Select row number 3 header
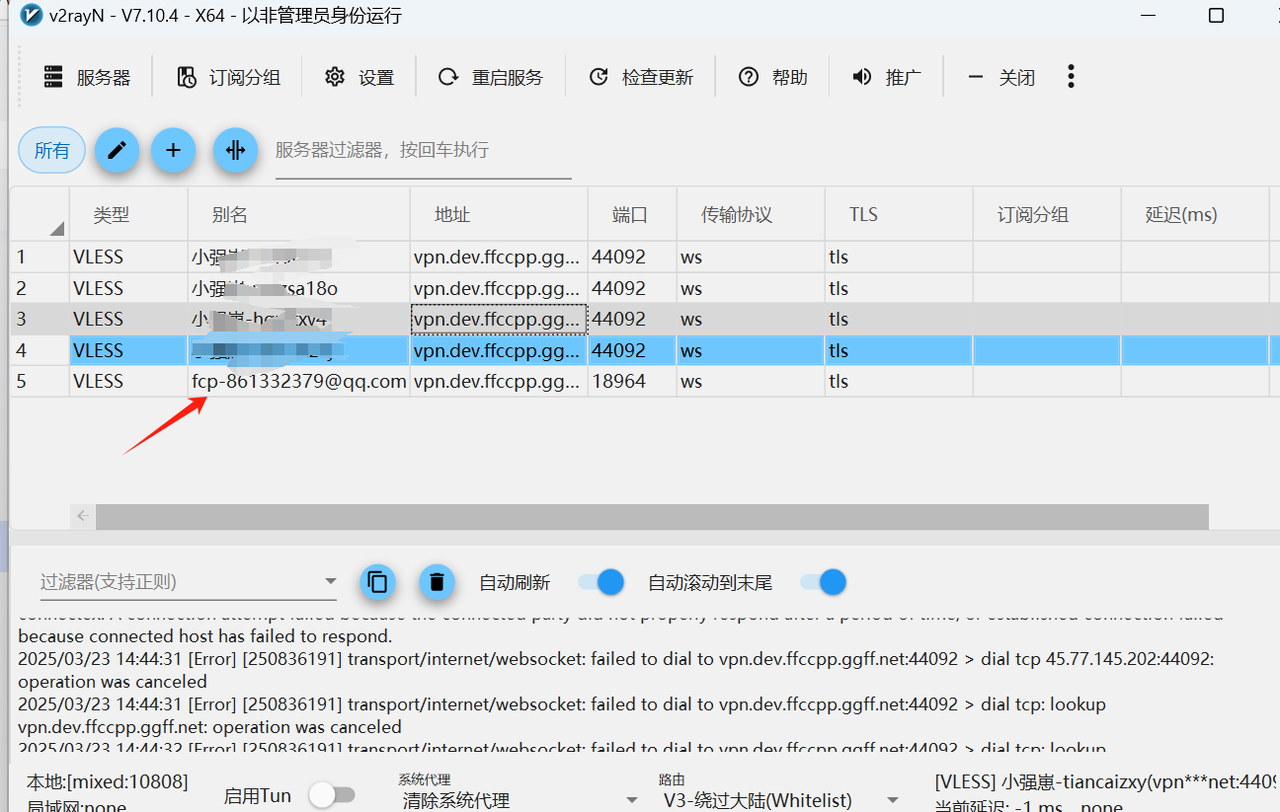Screen dimensions: 1280x812 tap(40, 319)
